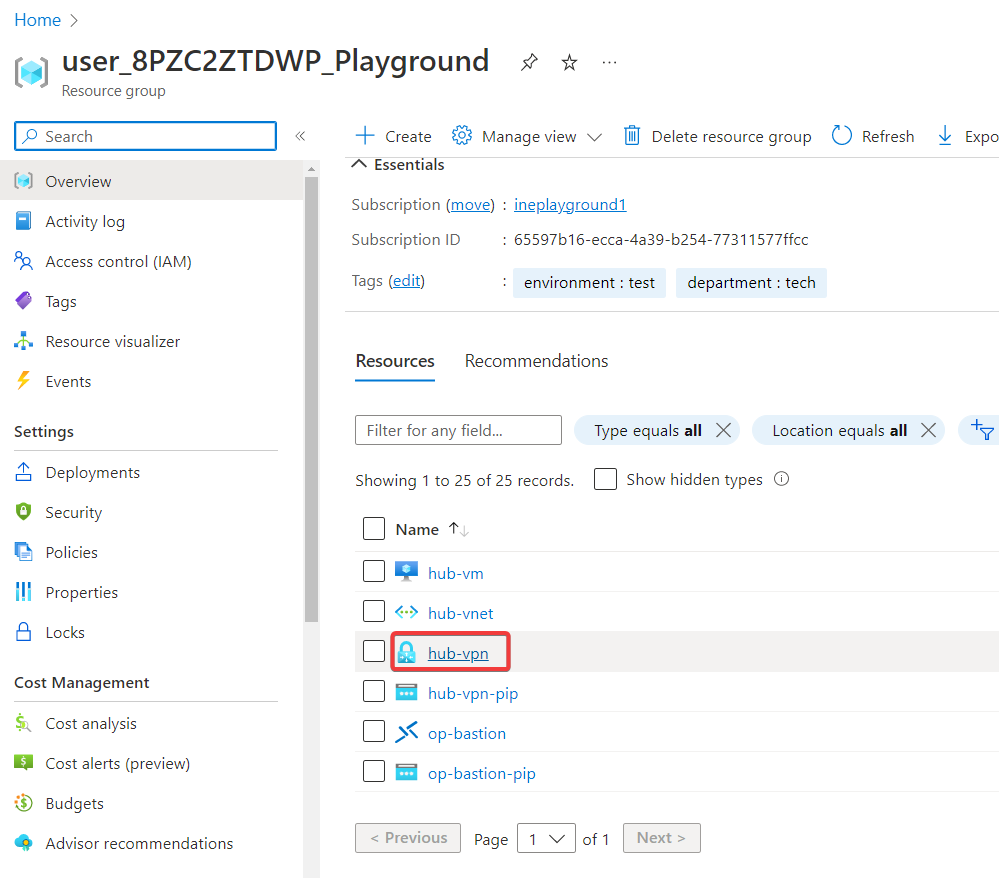Open the hub-vpn resource link
This screenshot has height=878, width=999.
coord(458,653)
